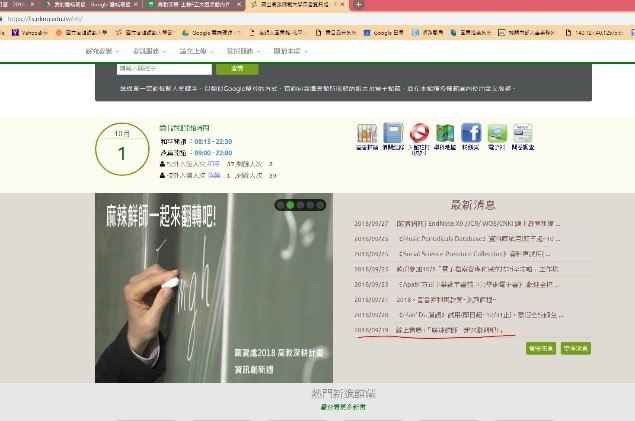Click the 最新消息 heading
This screenshot has width=635, height=421.
pos(473,205)
